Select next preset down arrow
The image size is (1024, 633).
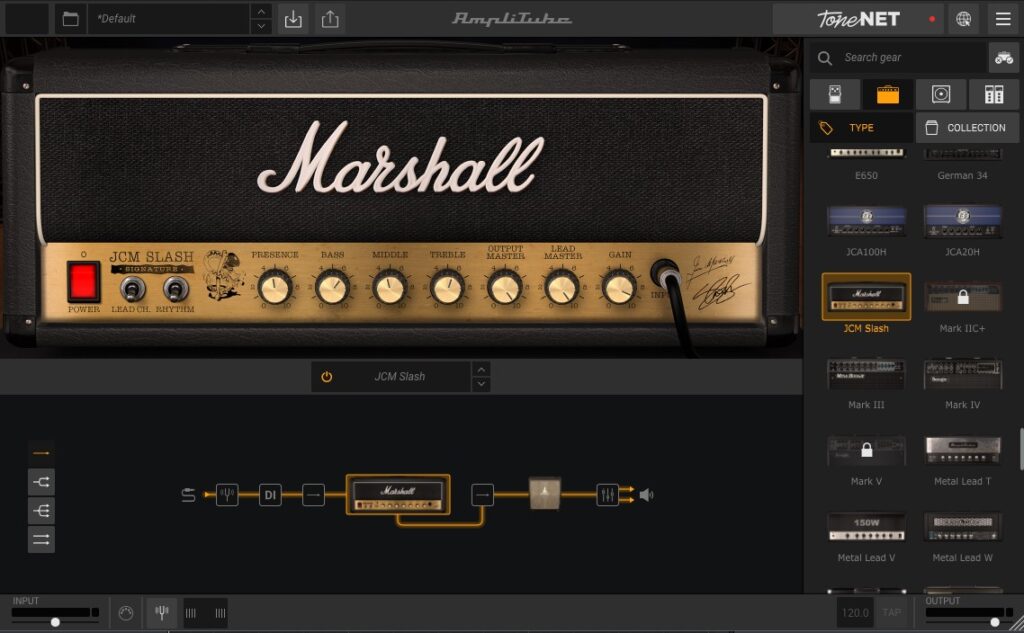(x=261, y=26)
